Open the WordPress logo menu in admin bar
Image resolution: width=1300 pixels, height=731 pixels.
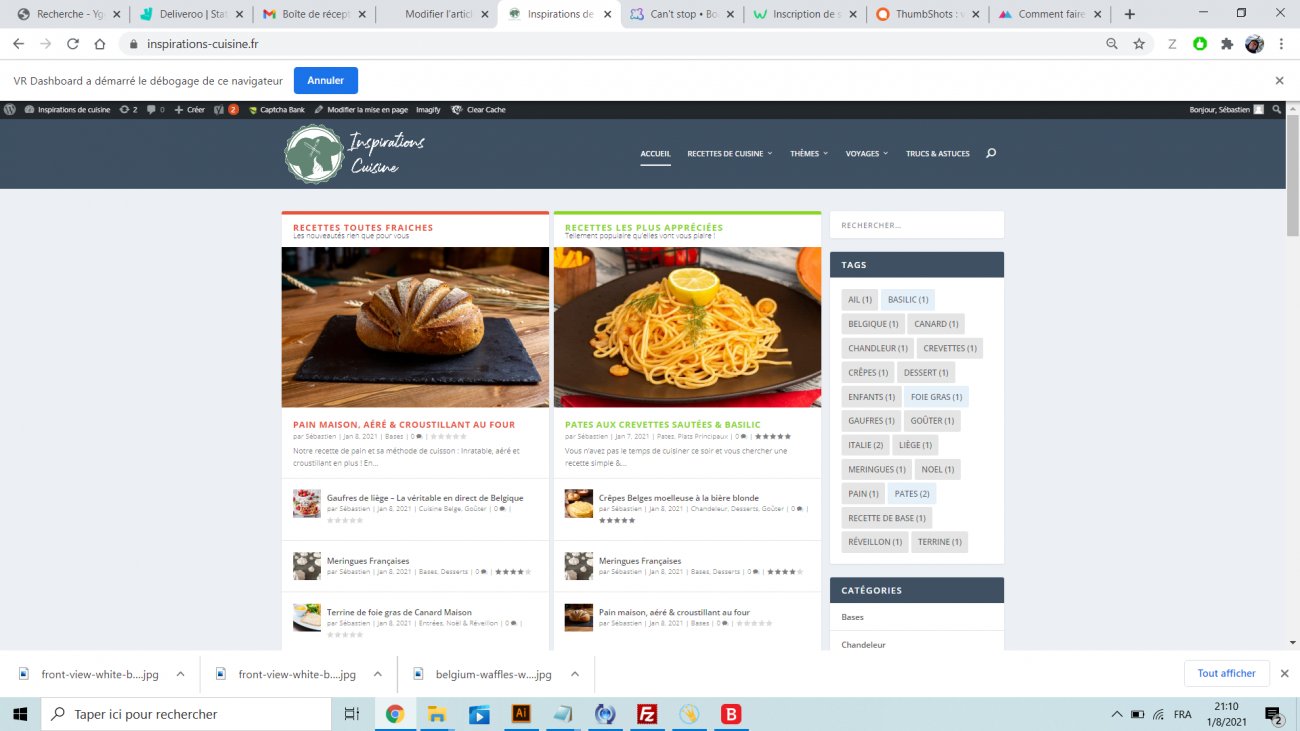(x=10, y=110)
